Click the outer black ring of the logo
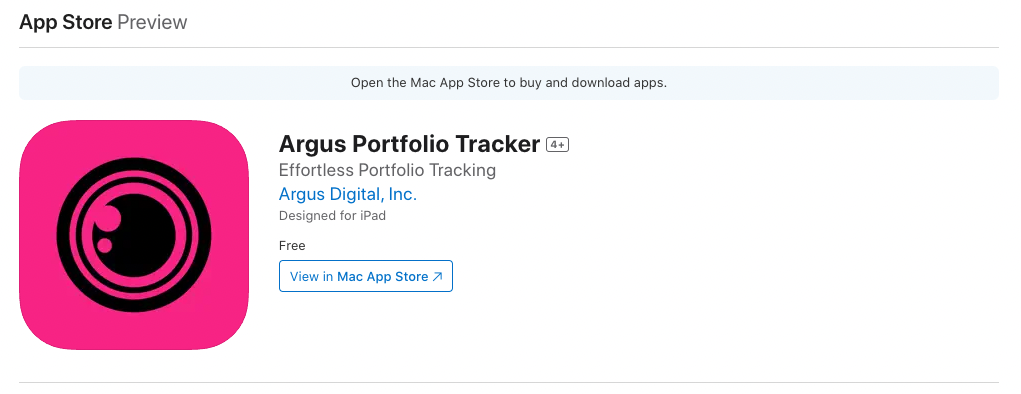This screenshot has width=1021, height=394. pyautogui.click(x=134, y=163)
